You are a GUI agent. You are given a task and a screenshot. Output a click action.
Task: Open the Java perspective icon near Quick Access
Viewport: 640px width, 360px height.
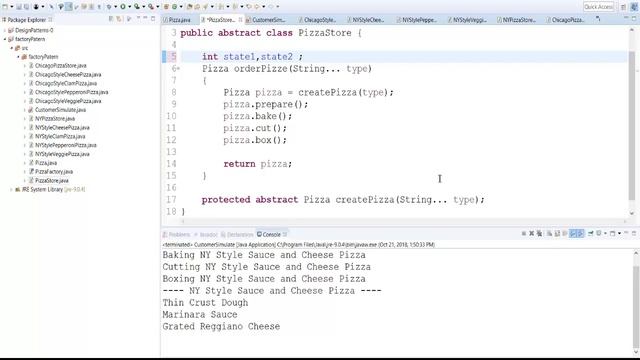[x=634, y=7]
